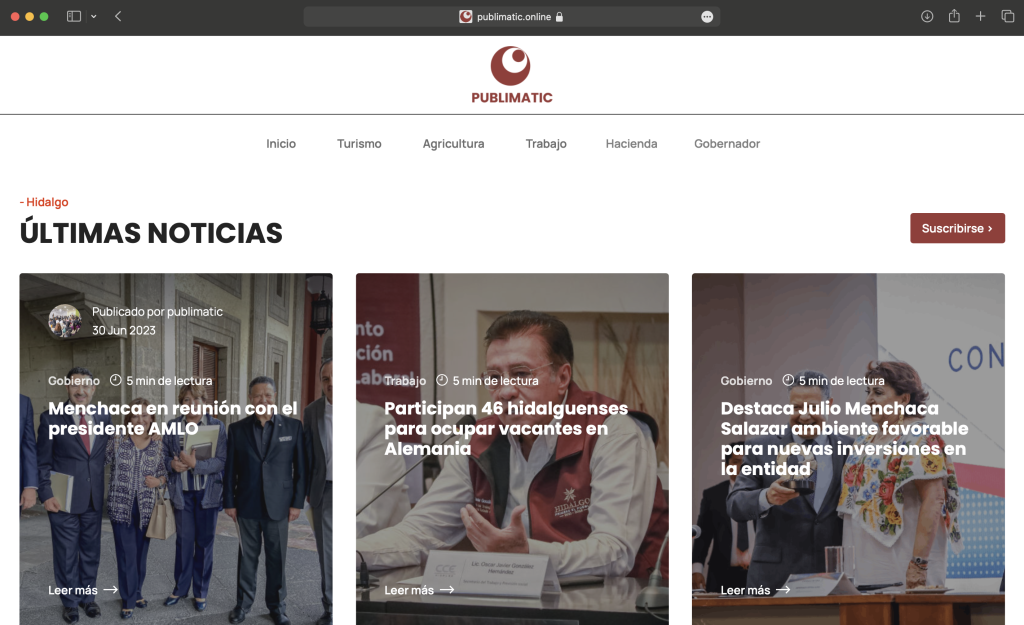Open a new tab with plus icon
The height and width of the screenshot is (625, 1024).
point(980,16)
